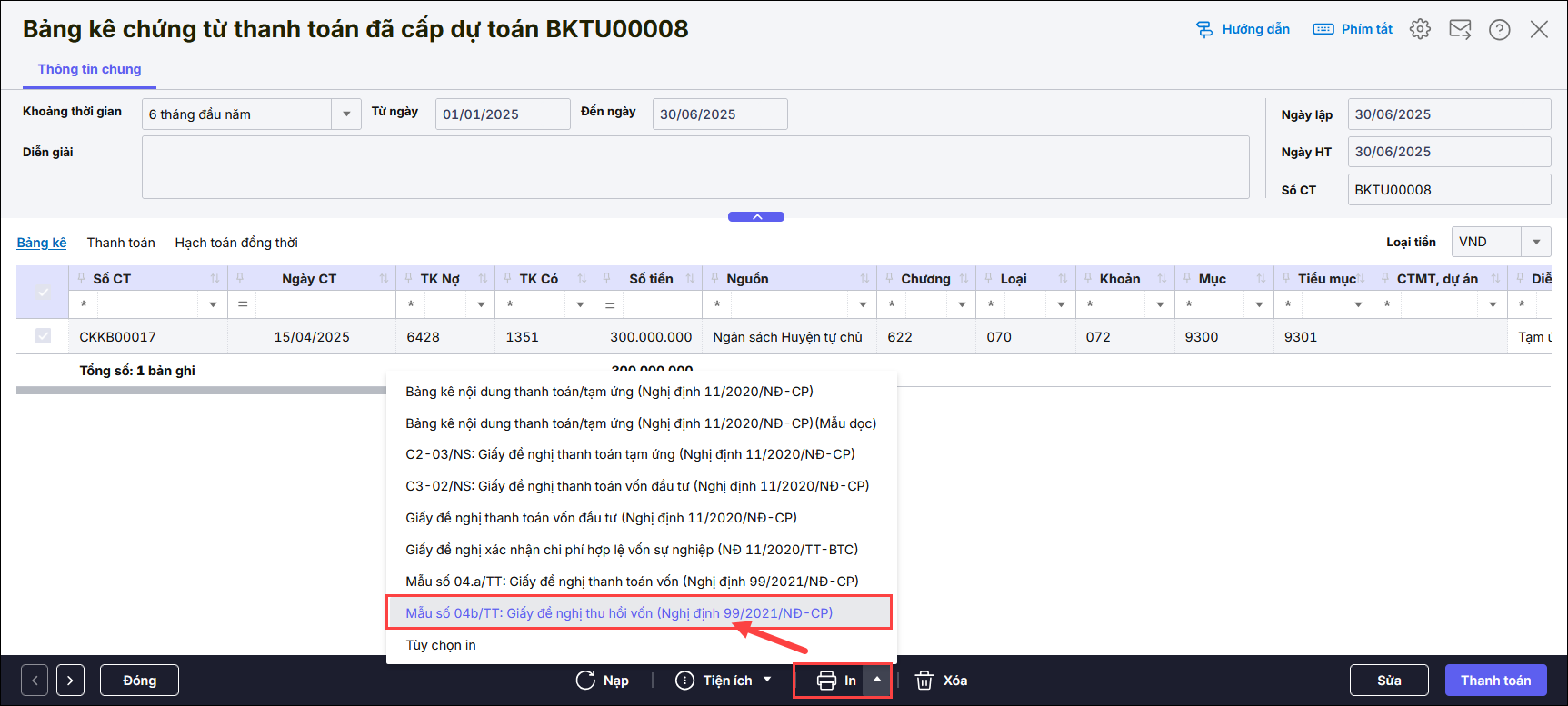Click the Ngày HT date field
Screen dimensions: 1568x706
point(1449,152)
